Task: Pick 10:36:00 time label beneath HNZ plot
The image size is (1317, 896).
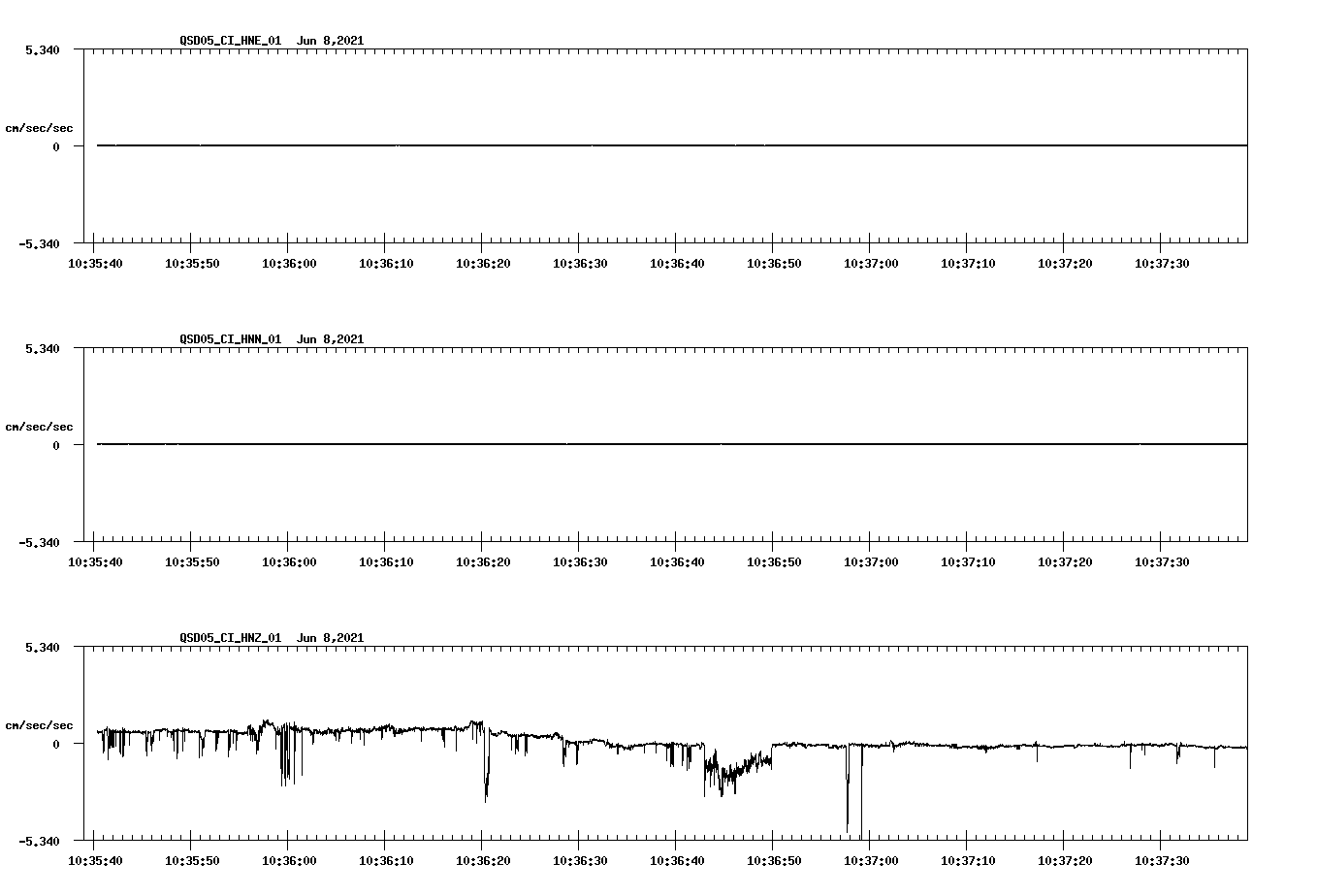Action: tap(289, 861)
